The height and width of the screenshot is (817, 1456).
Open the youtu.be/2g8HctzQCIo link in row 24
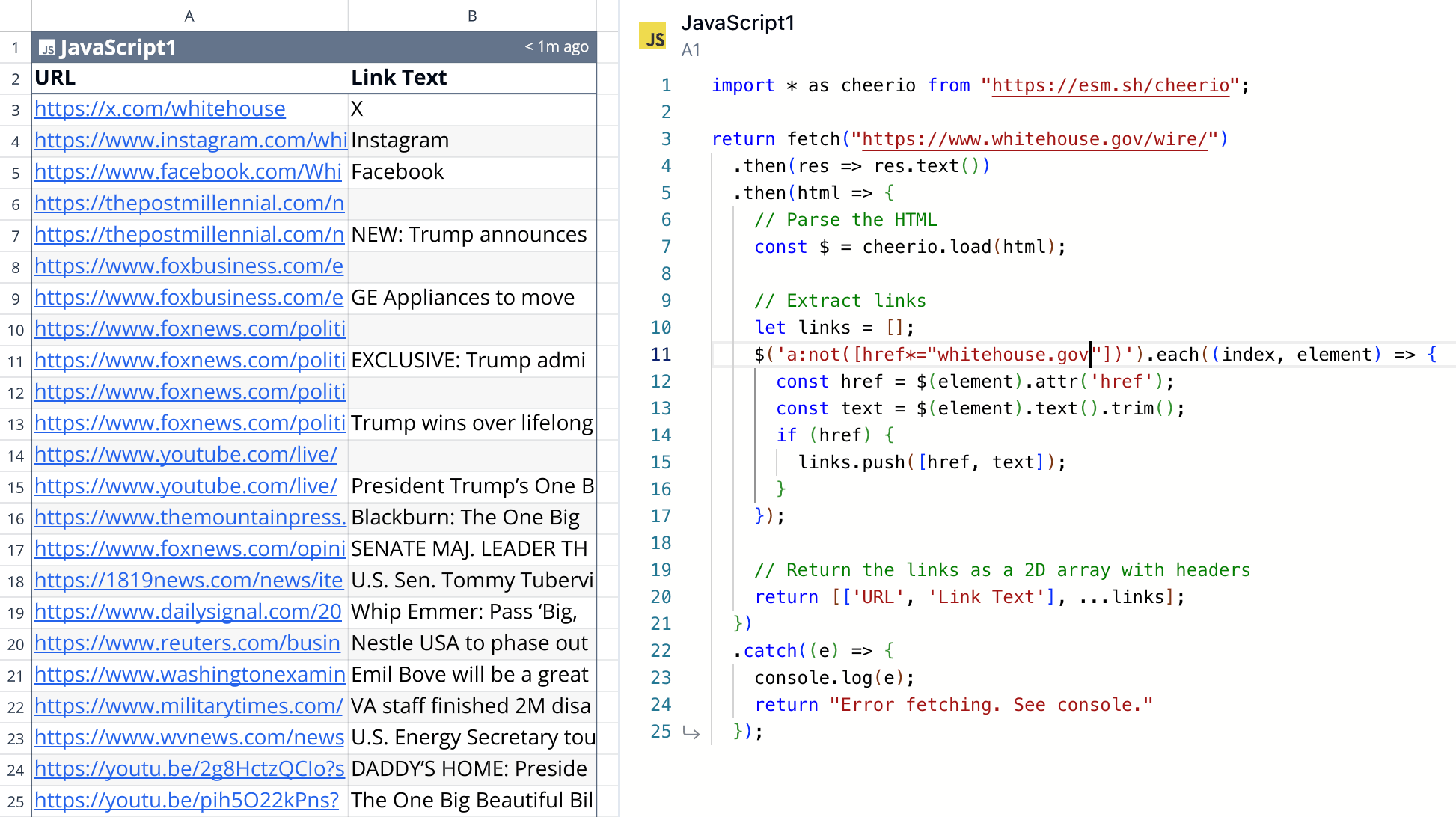click(189, 769)
